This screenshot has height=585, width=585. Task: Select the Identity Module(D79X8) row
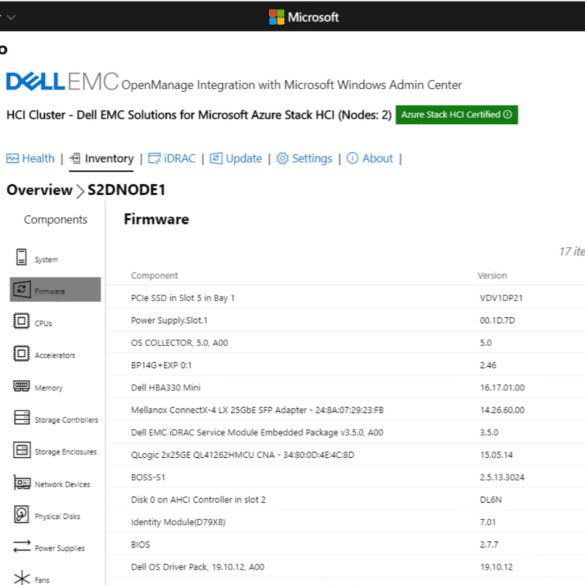345,522
